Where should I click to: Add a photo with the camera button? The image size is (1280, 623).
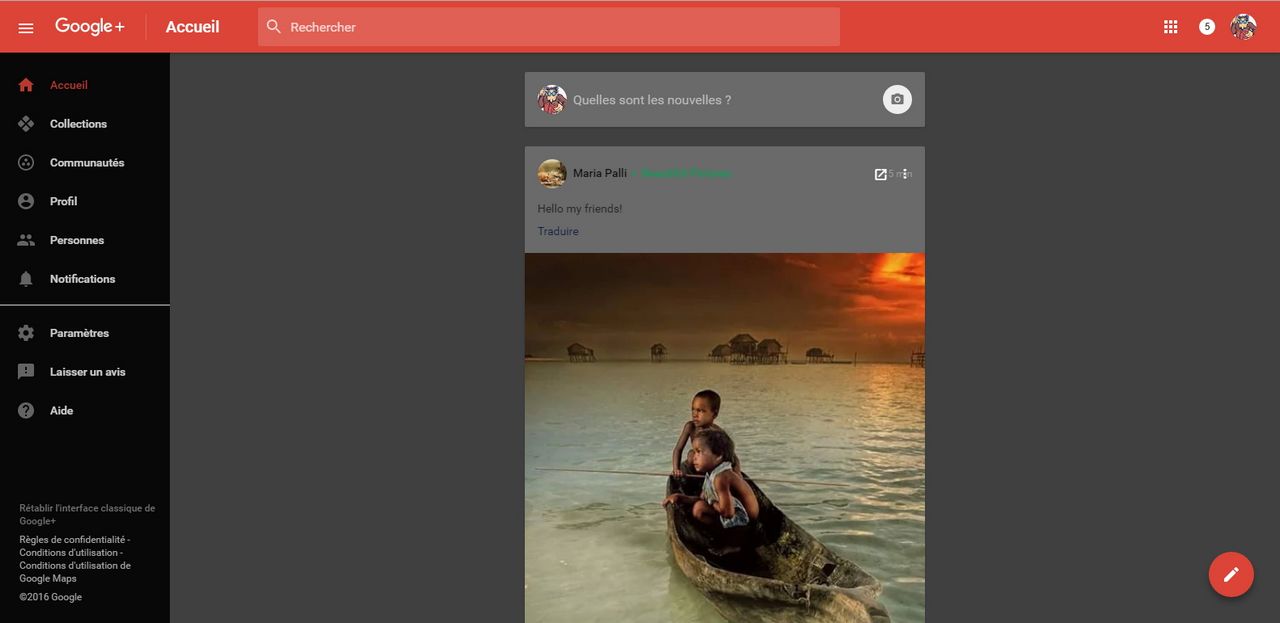(897, 100)
